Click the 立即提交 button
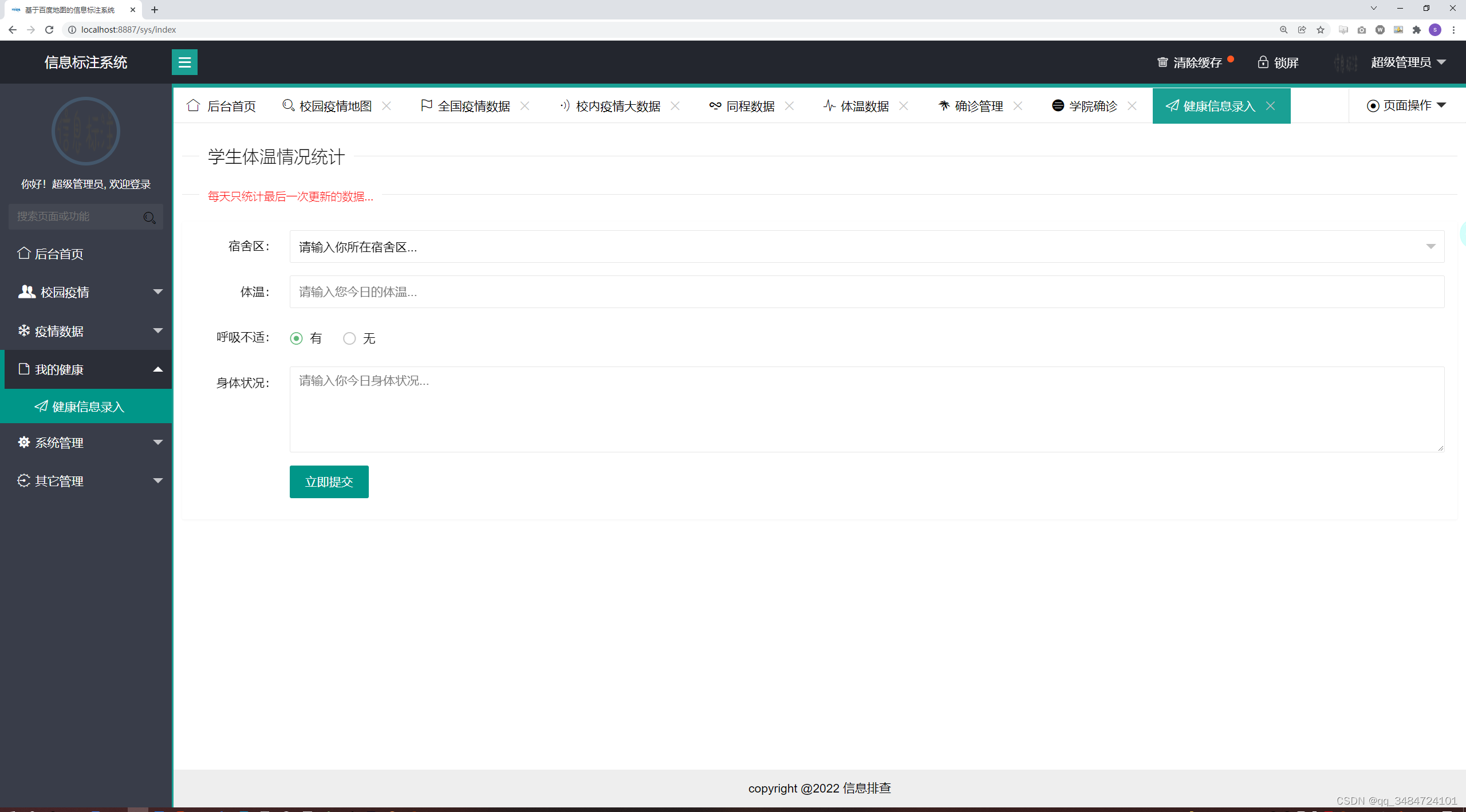 (x=329, y=482)
